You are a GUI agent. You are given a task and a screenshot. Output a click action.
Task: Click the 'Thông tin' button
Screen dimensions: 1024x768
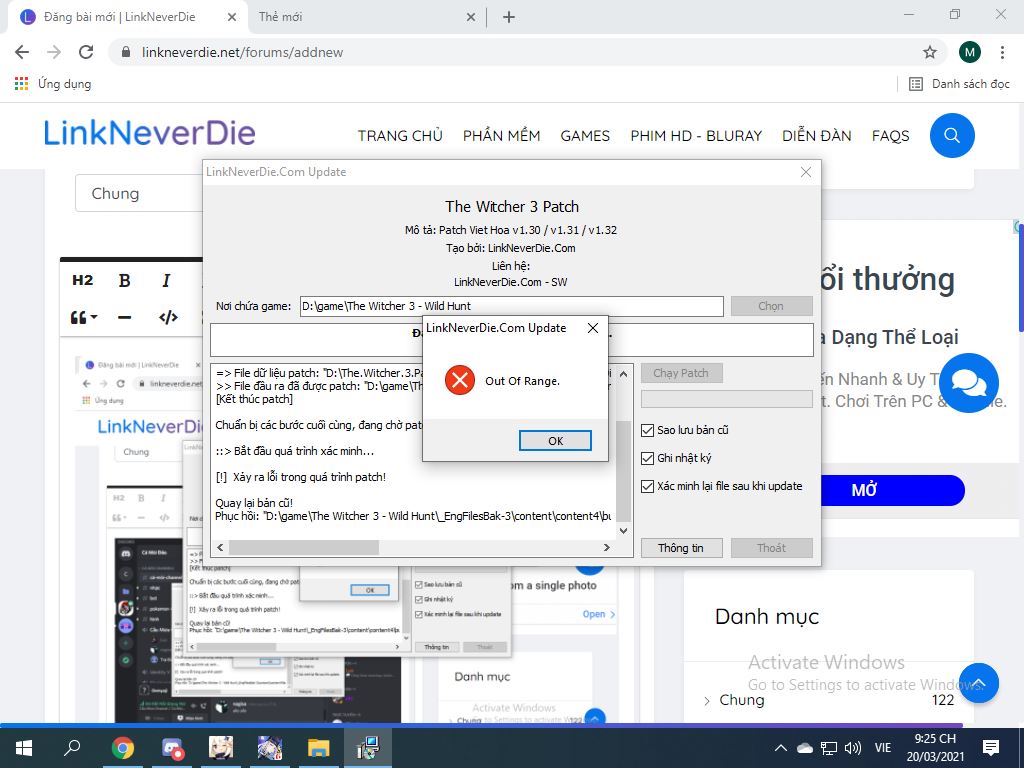680,548
